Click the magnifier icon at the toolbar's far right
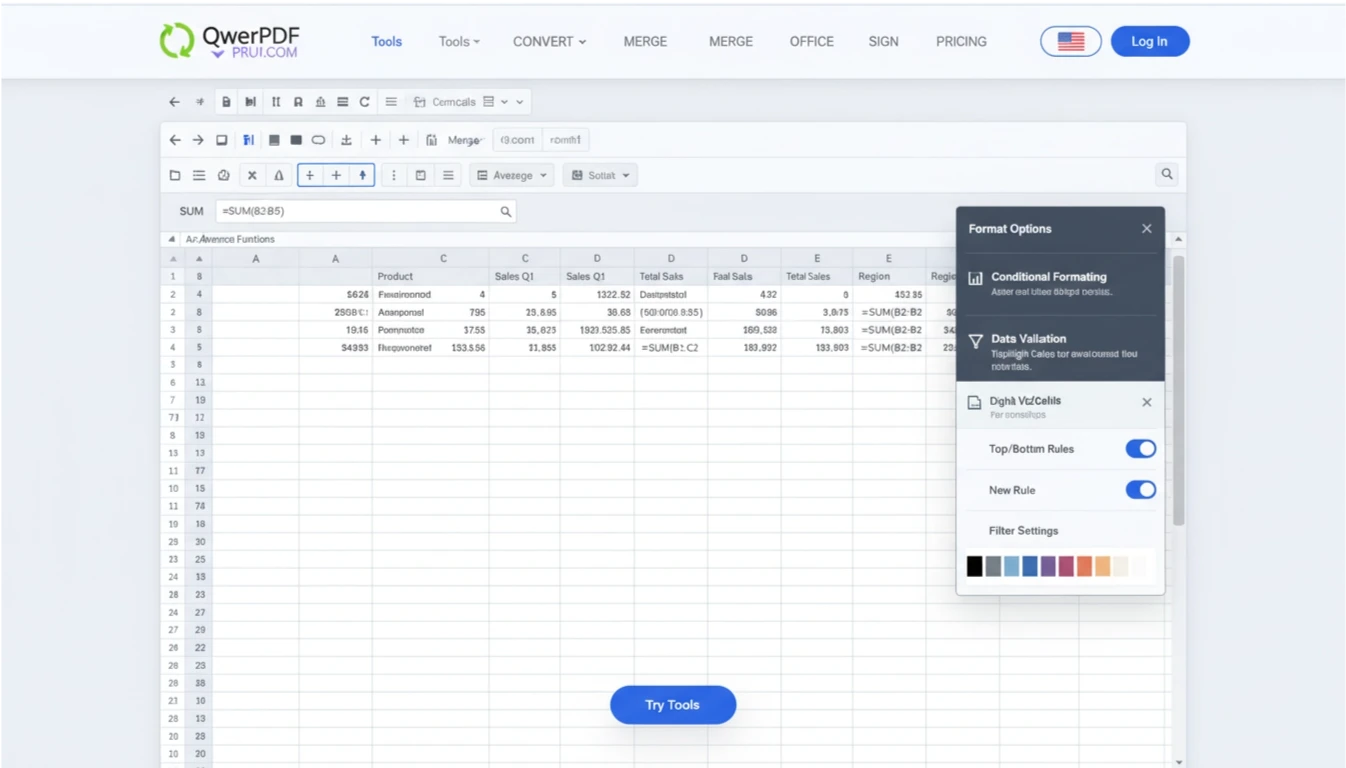The image size is (1346, 768). coord(1167,174)
